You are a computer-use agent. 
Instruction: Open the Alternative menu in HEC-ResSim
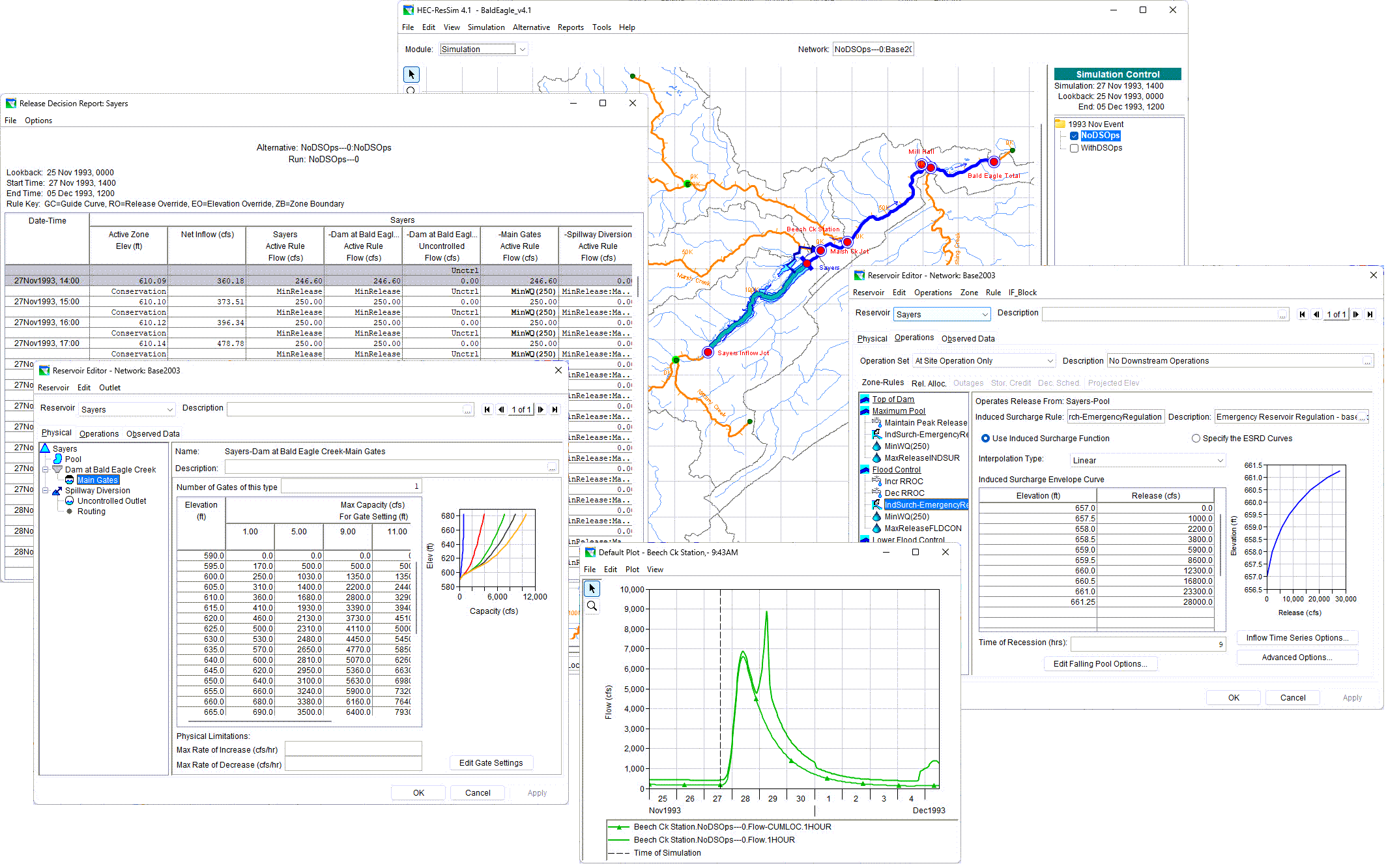pos(531,27)
